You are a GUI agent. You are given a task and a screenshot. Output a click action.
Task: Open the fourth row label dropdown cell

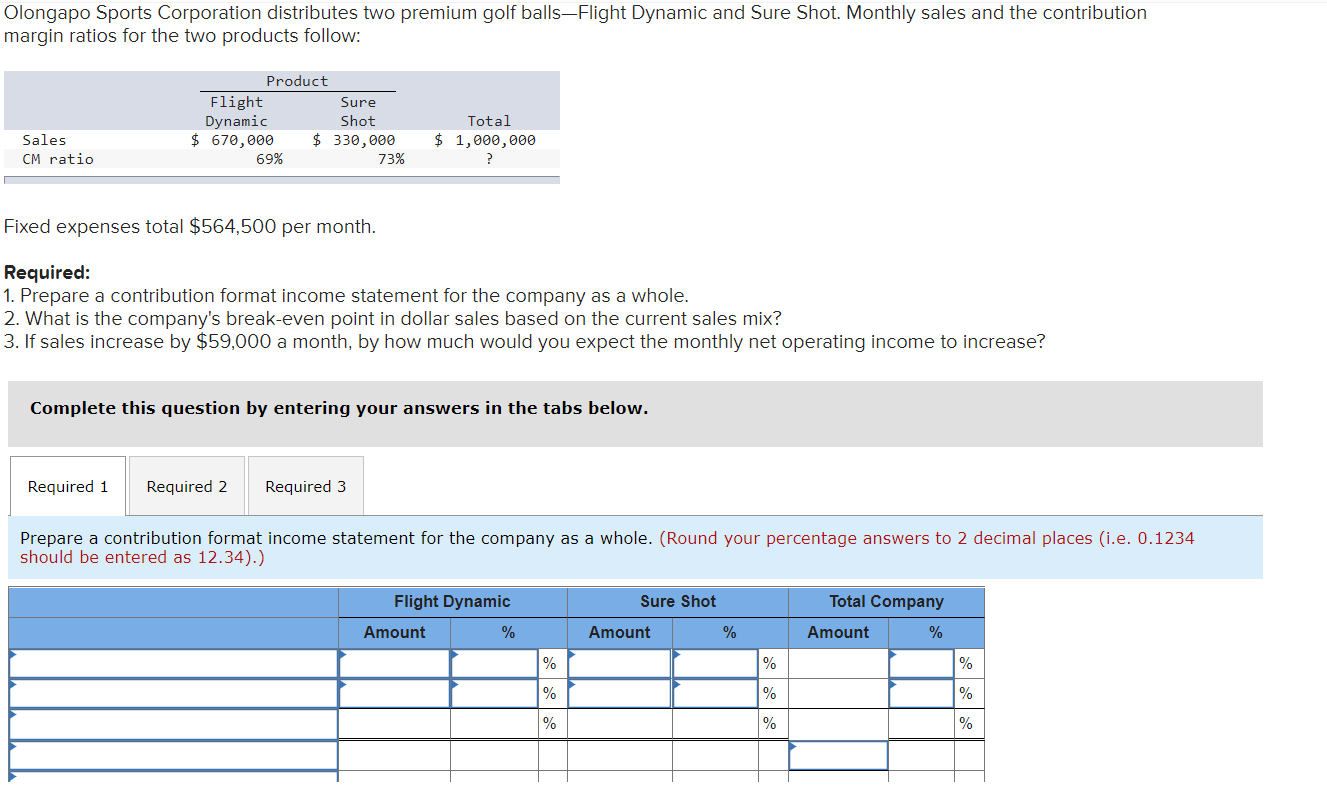coord(174,755)
